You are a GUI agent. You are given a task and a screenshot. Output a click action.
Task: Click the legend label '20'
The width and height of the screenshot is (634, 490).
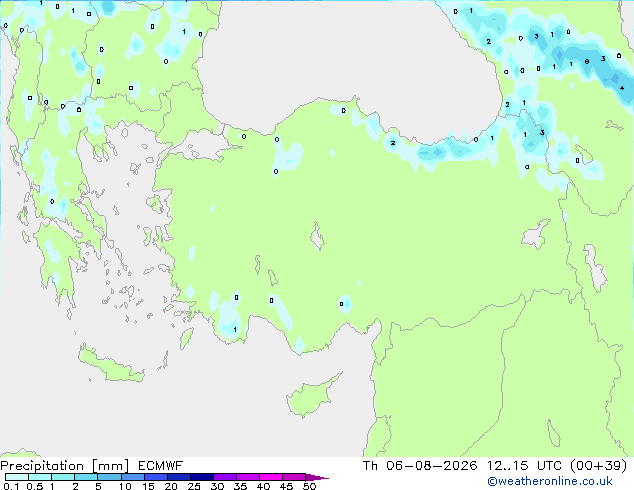171,486
